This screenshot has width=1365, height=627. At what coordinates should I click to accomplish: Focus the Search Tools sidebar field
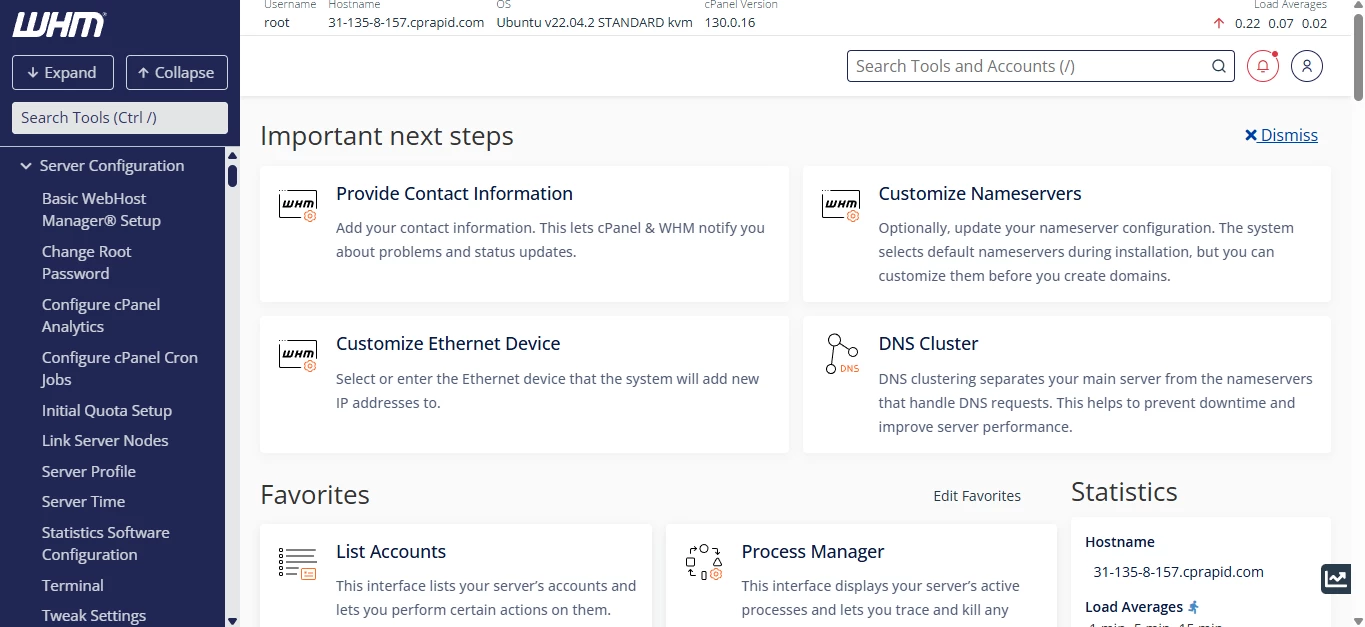119,118
